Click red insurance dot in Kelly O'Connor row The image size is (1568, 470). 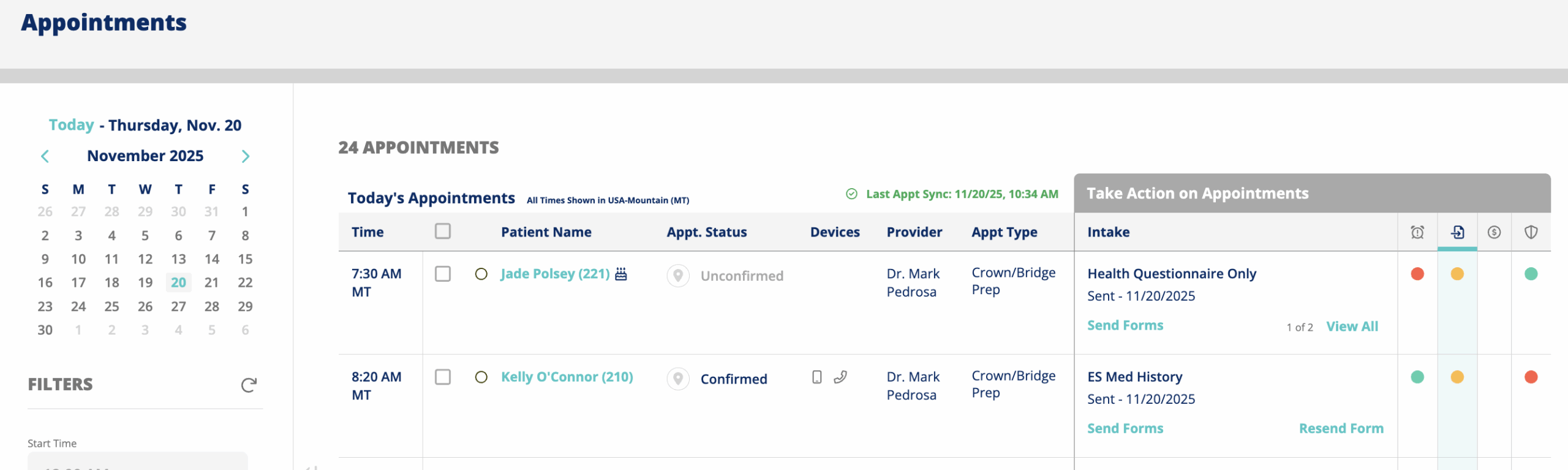[1531, 377]
